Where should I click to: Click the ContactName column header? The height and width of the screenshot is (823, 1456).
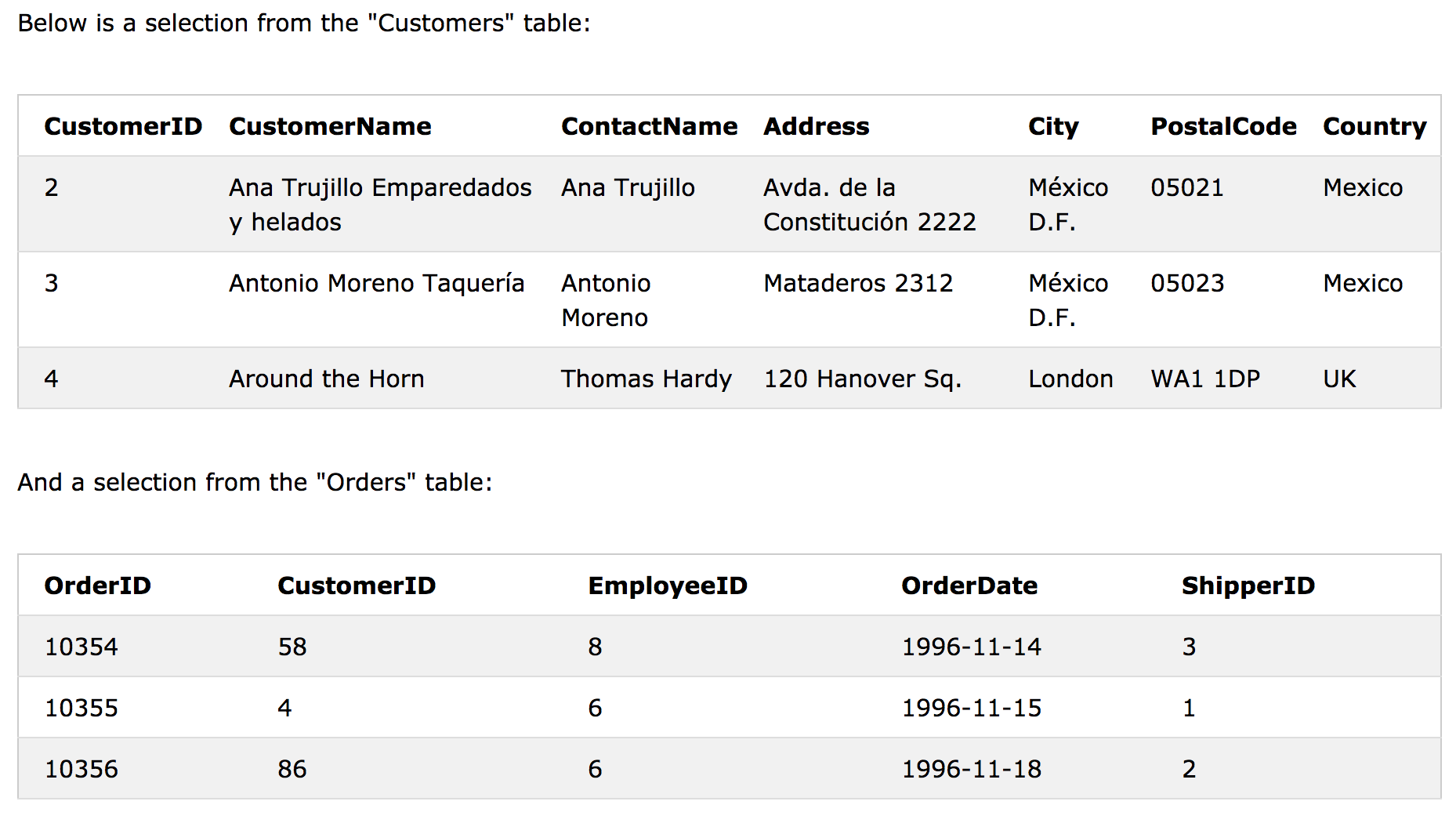tap(649, 126)
